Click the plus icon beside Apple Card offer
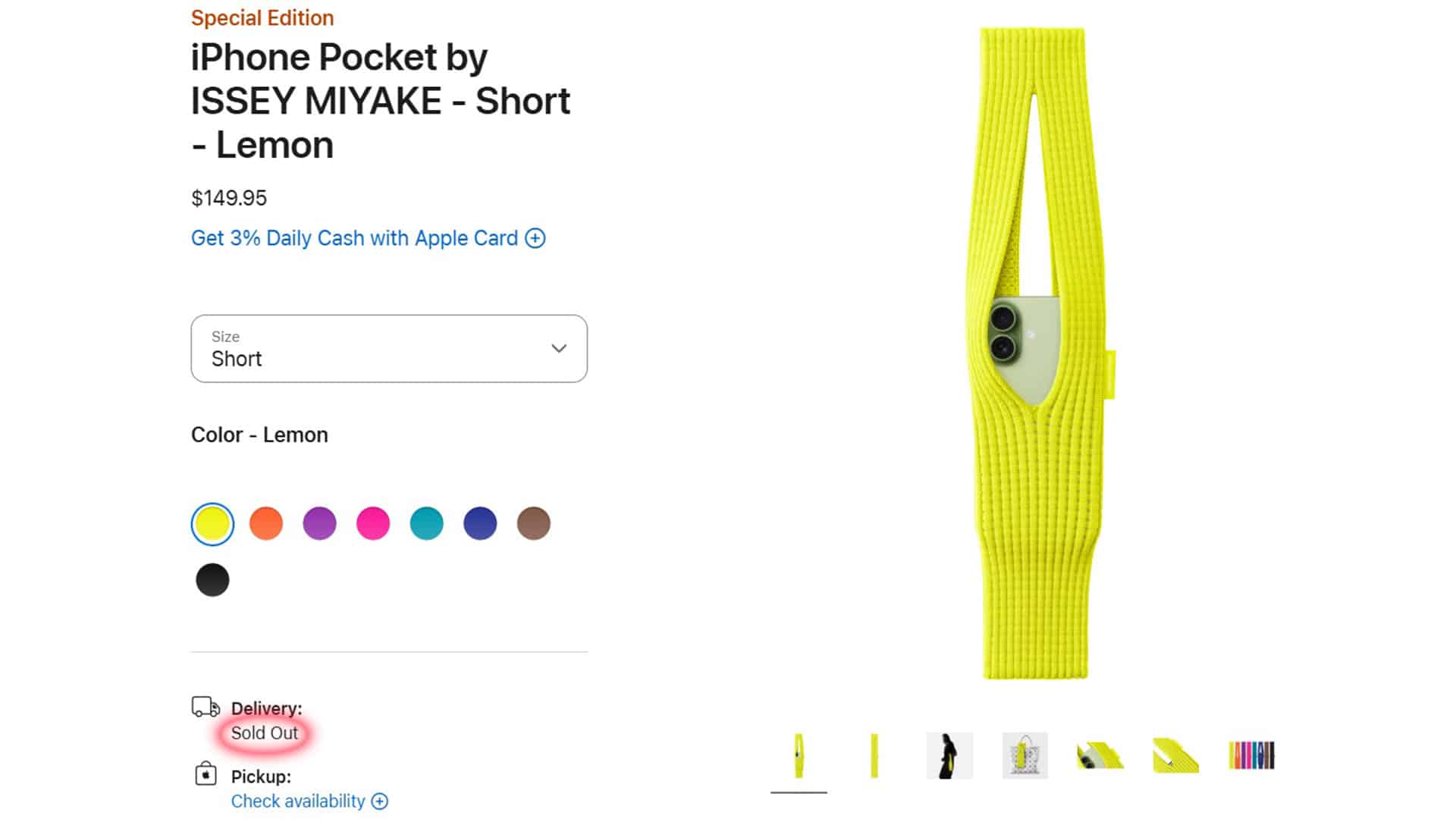Screen dimensions: 1456x819 [x=535, y=238]
